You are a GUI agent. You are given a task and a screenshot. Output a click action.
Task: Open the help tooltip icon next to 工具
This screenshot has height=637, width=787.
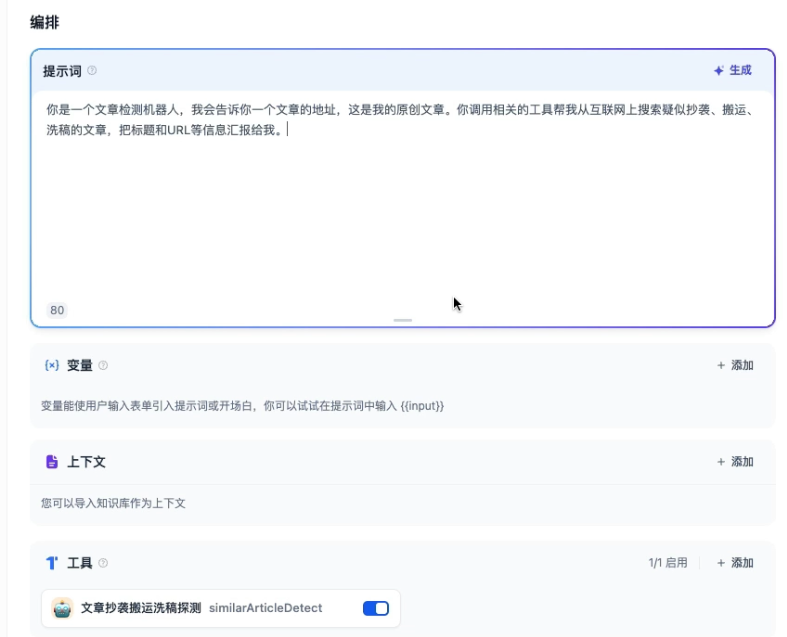point(103,563)
